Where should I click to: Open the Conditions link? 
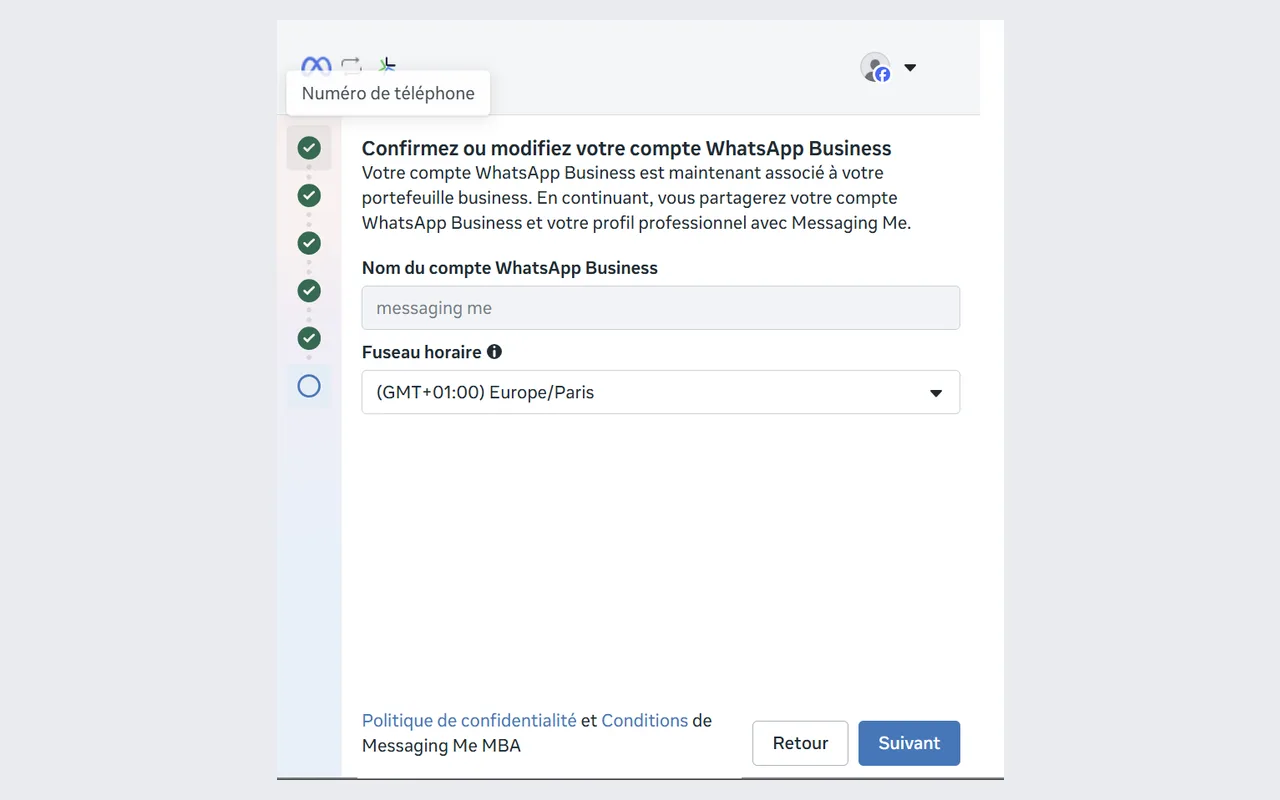click(x=645, y=720)
